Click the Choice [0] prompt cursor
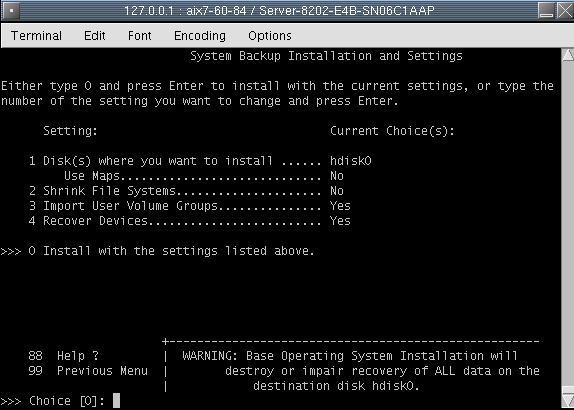Screen dimensions: 574x410 tap(116, 400)
